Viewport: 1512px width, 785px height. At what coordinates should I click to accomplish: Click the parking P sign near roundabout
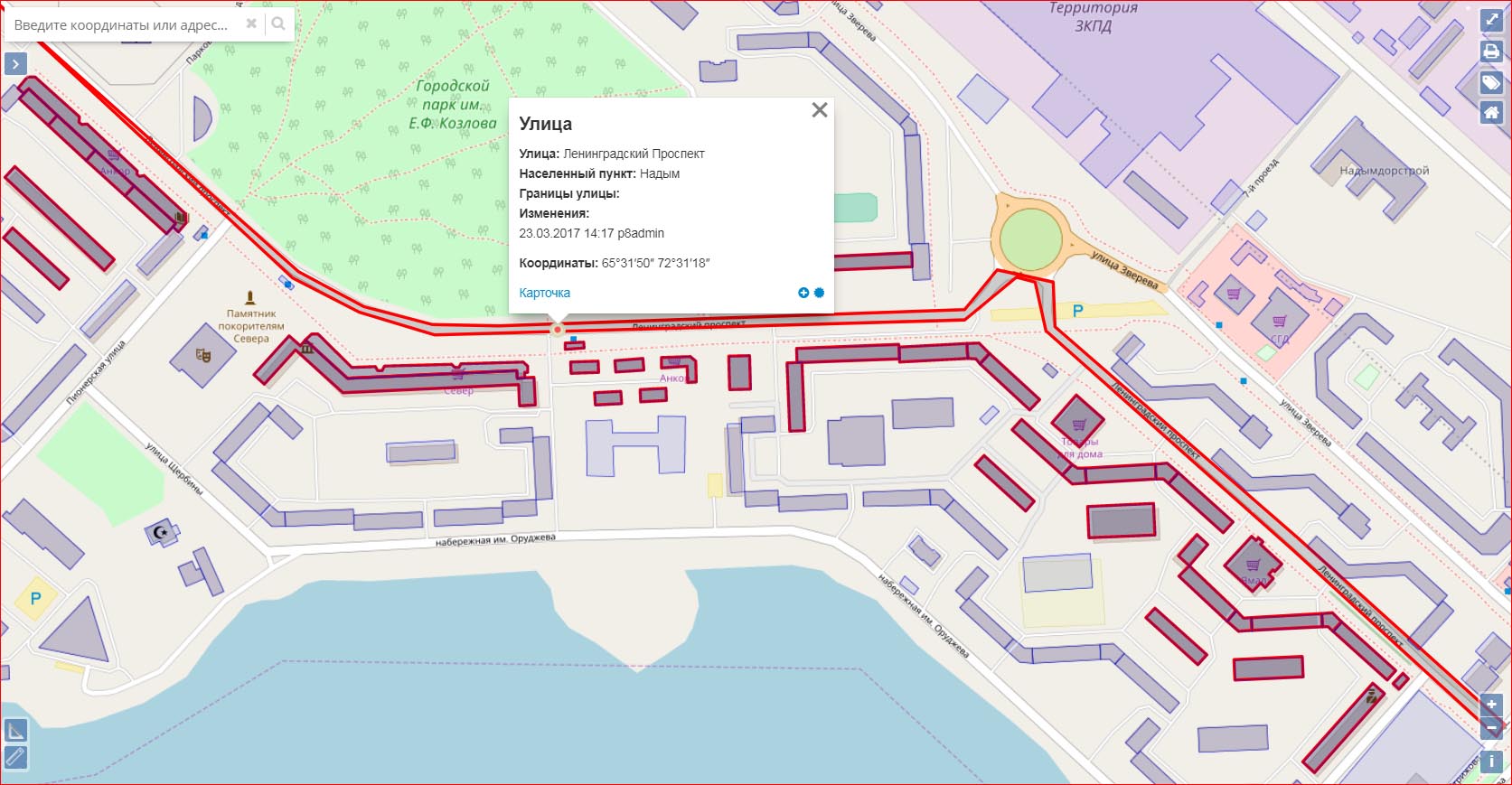[x=1077, y=311]
